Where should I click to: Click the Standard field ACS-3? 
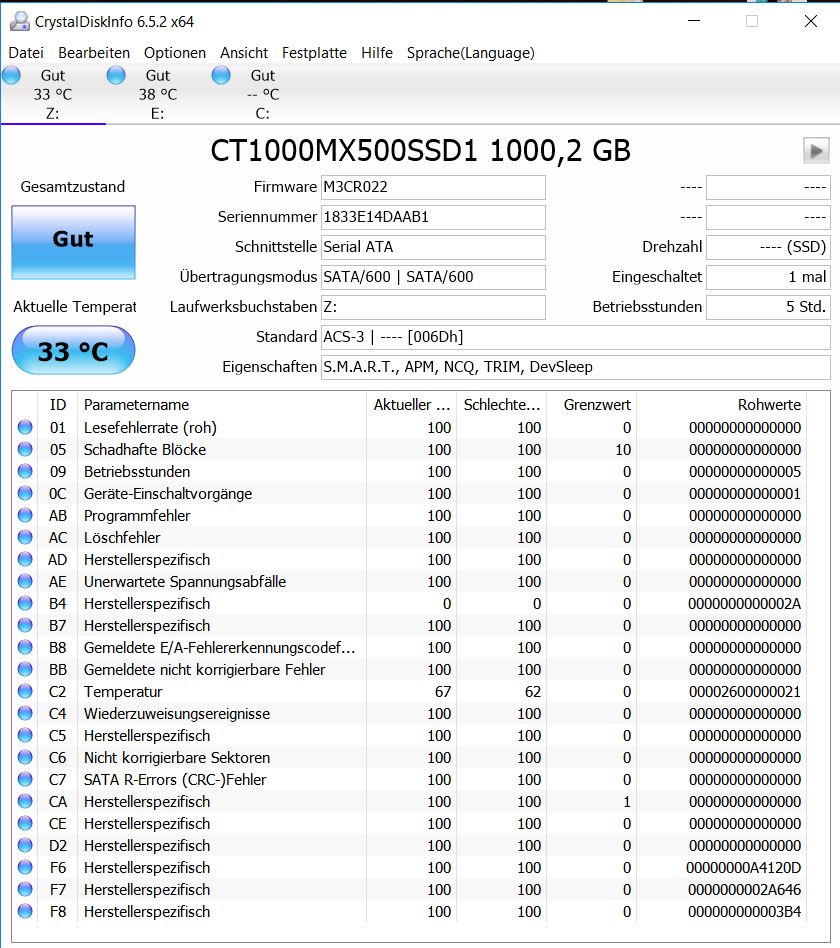click(576, 337)
